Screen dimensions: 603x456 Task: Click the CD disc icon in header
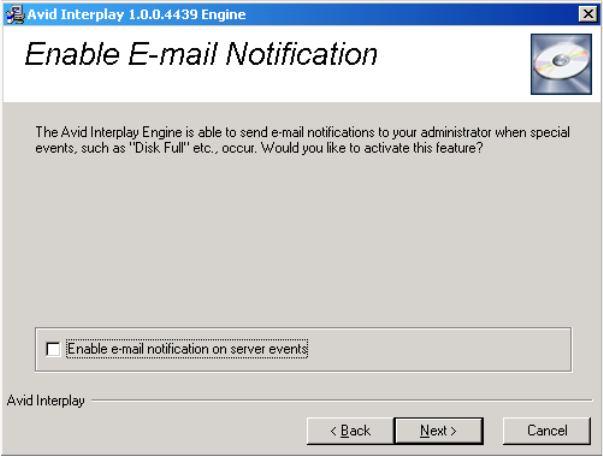point(554,65)
